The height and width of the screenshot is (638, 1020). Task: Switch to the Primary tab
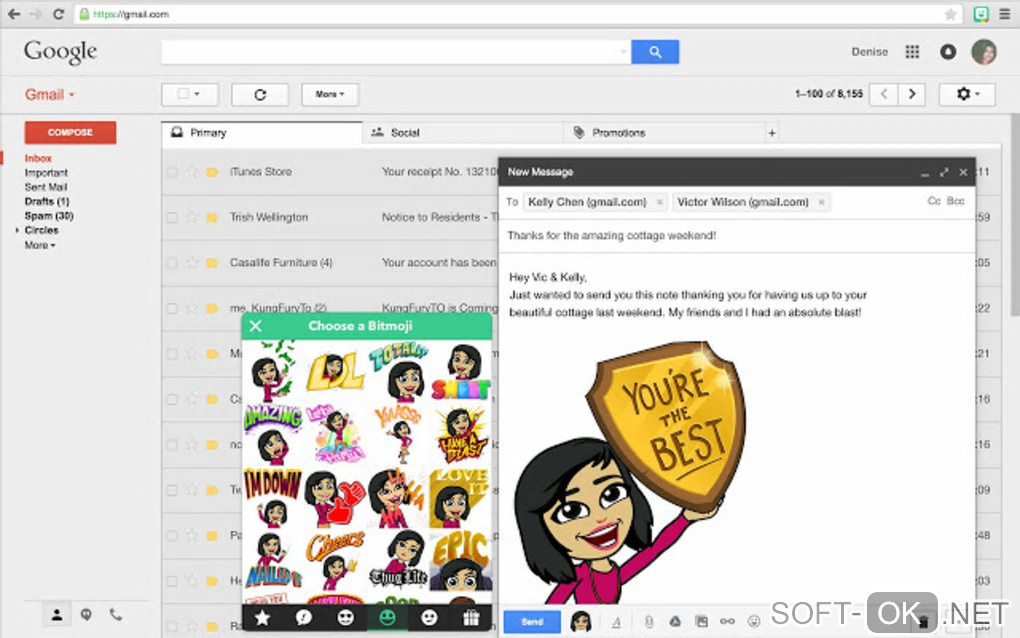point(262,133)
